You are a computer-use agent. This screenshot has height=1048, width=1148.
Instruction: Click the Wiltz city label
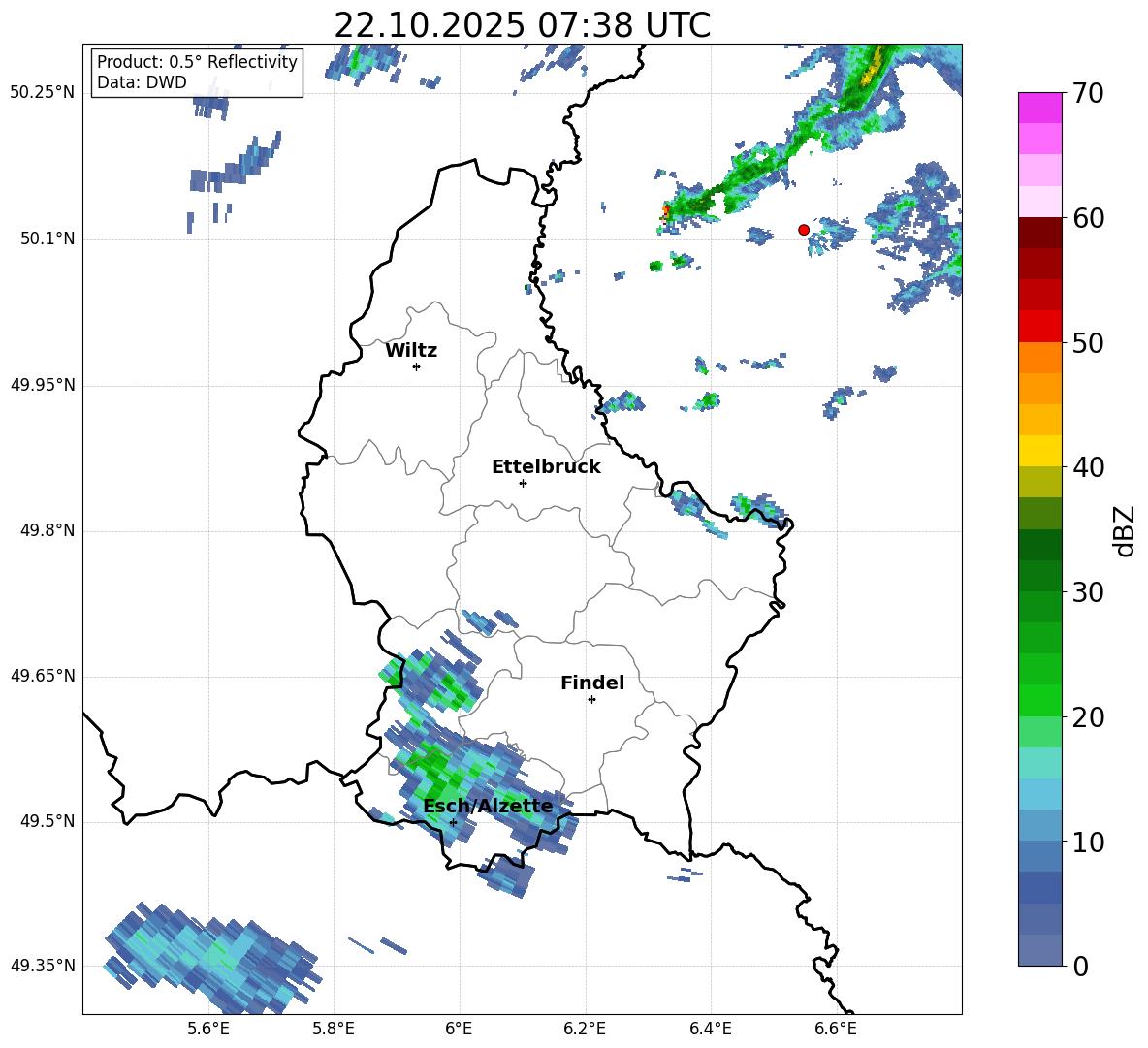(411, 351)
